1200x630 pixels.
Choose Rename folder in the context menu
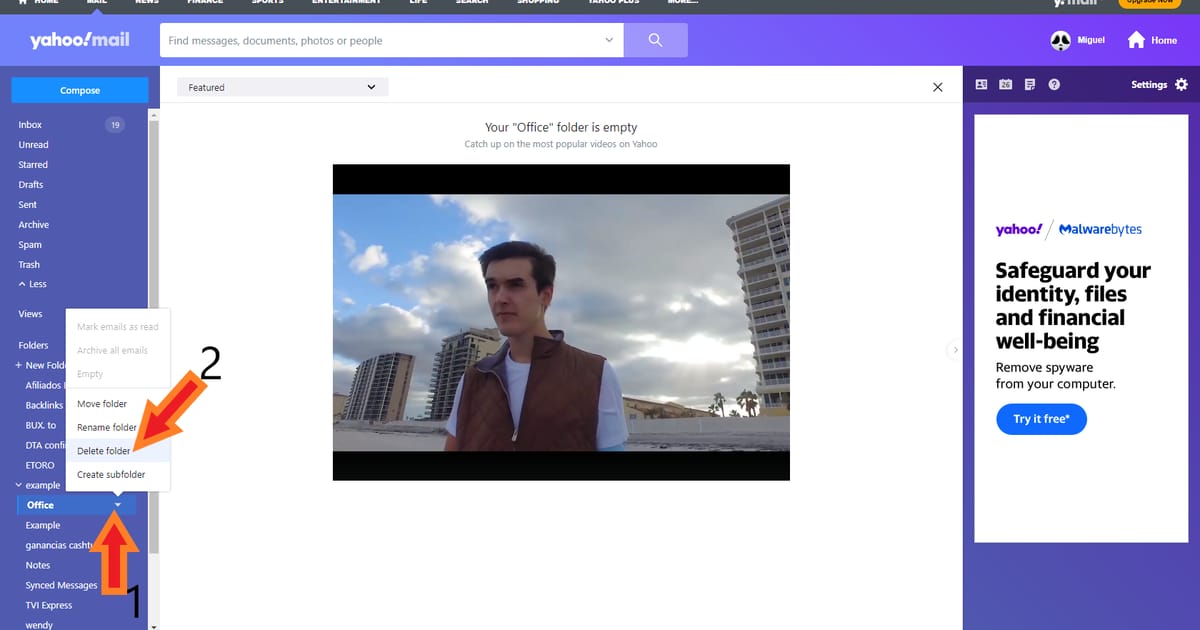point(106,427)
